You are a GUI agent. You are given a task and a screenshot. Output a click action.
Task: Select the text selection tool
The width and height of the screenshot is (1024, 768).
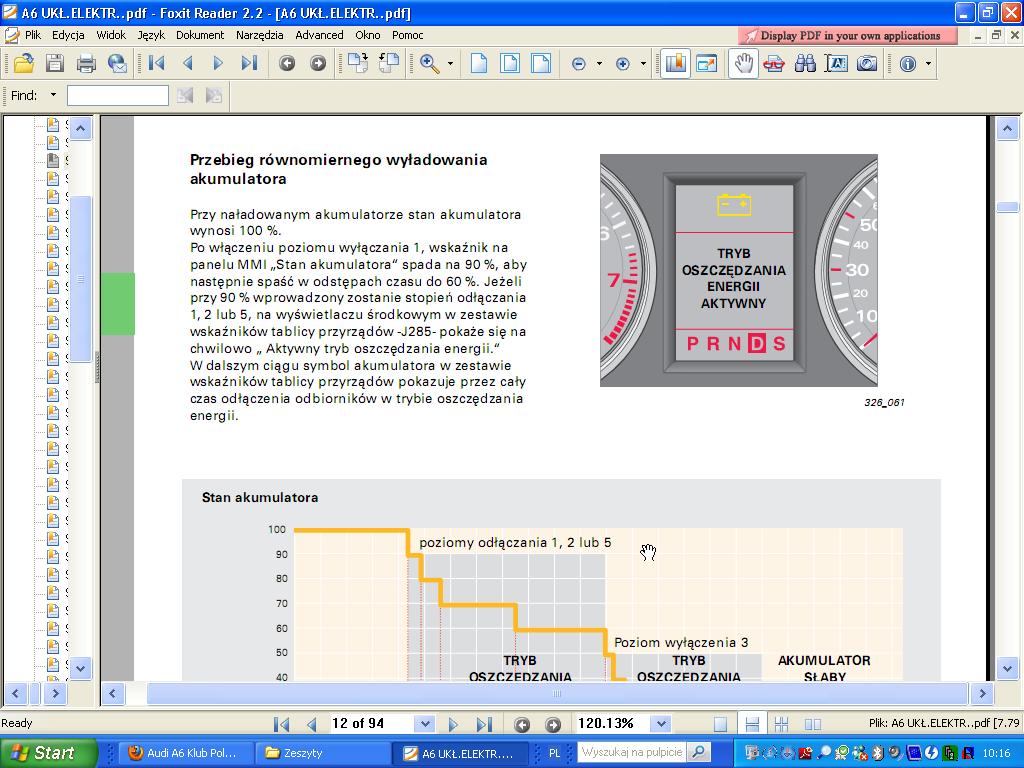[837, 63]
